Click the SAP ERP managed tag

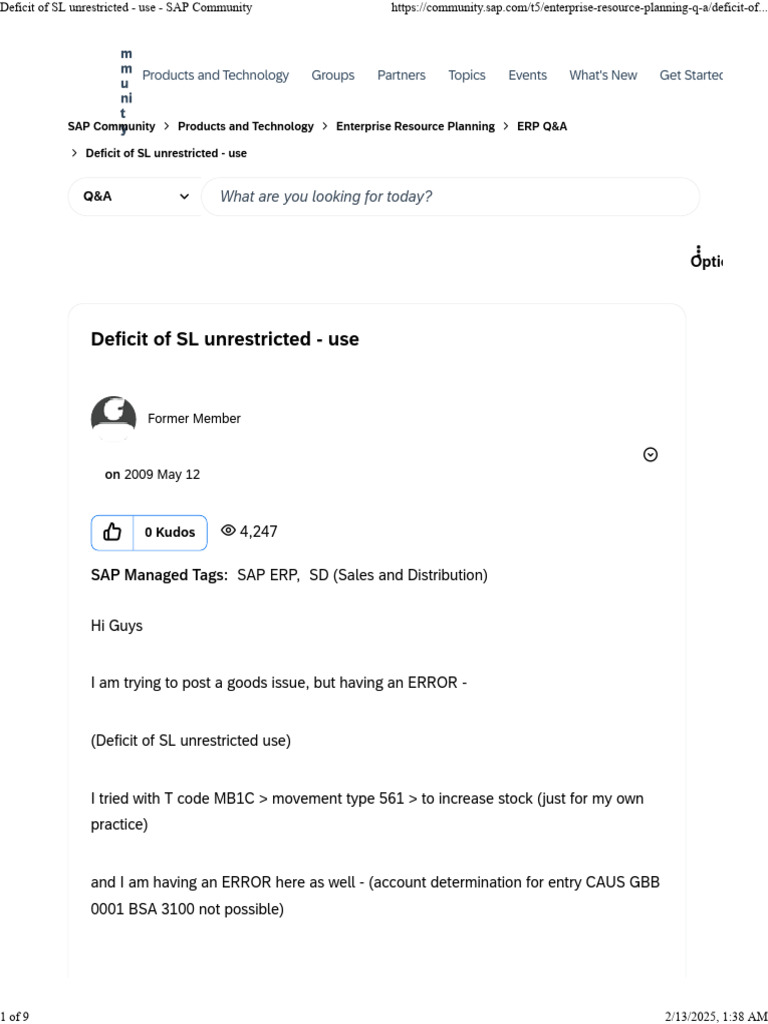pyautogui.click(x=267, y=575)
